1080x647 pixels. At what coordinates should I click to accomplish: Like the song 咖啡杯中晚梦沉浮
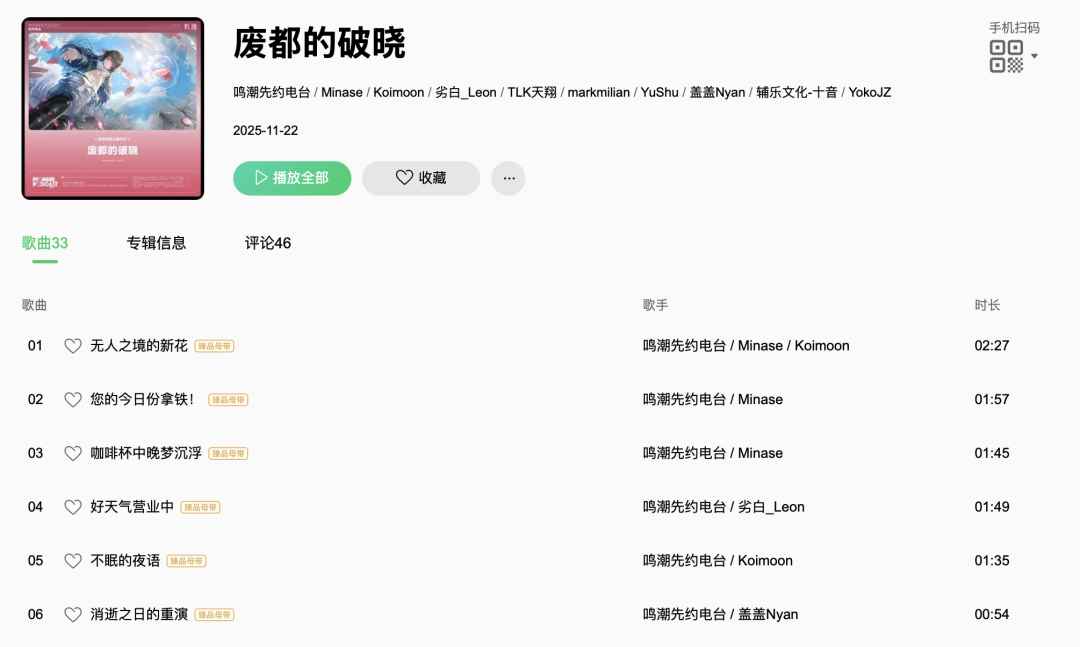coord(73,453)
